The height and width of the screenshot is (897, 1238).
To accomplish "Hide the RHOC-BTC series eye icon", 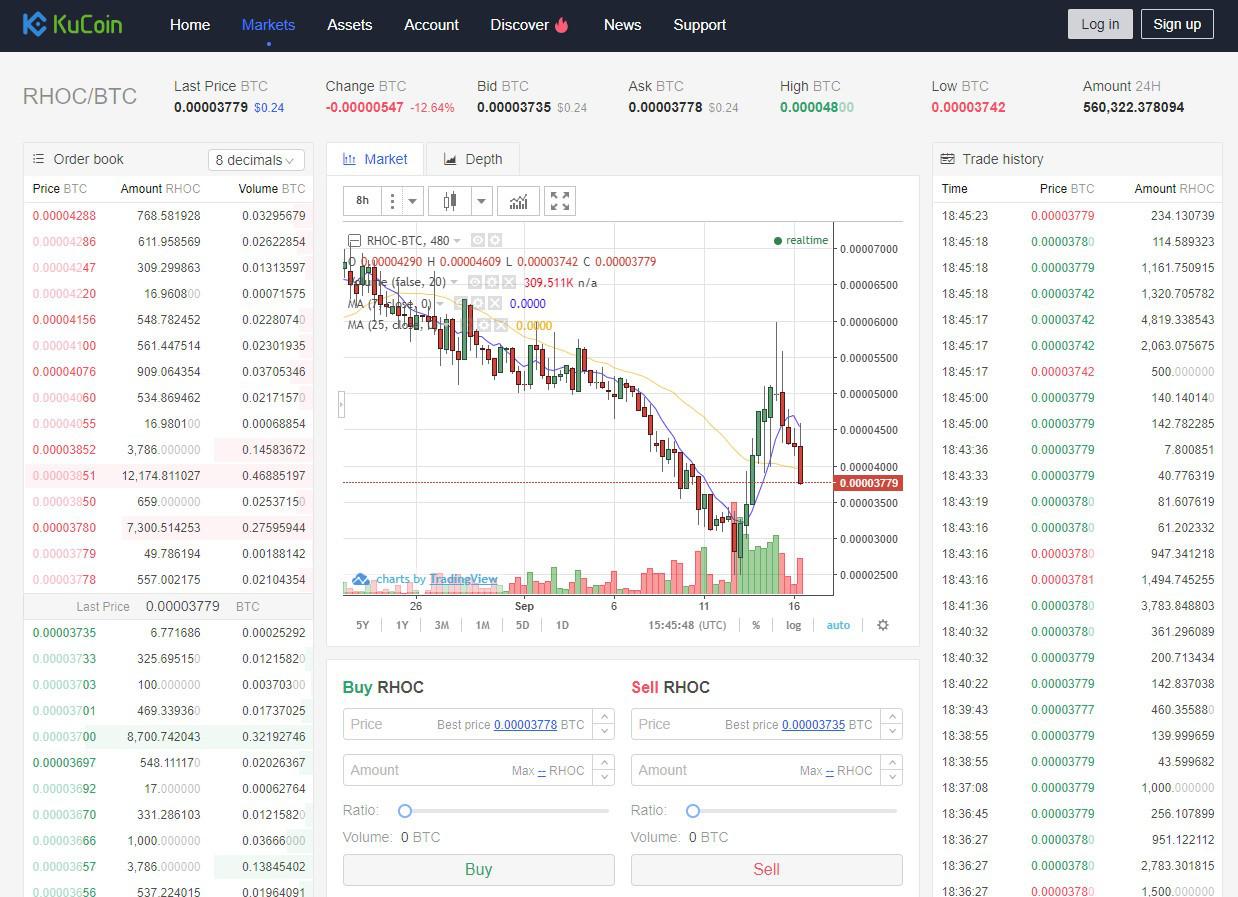I will coord(478,240).
